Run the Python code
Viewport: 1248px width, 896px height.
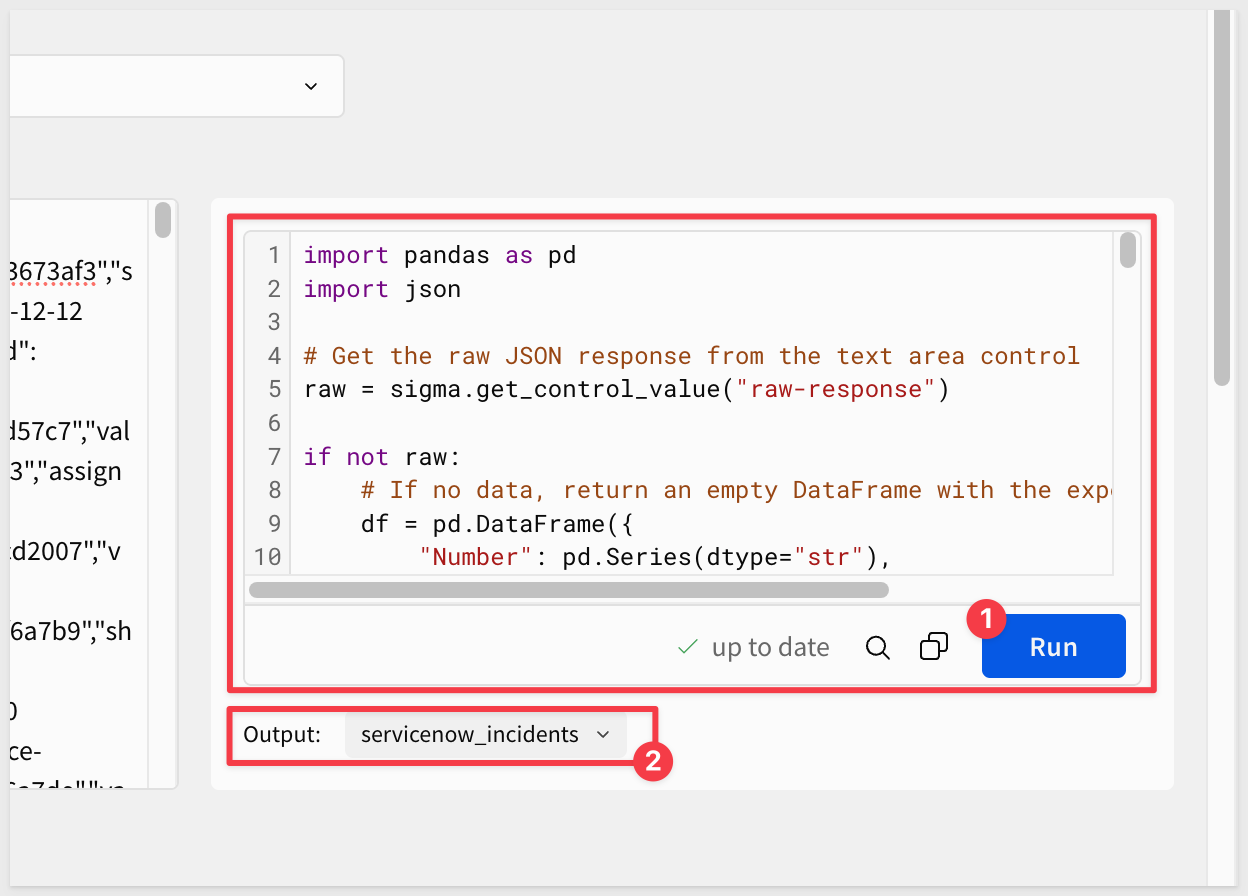pos(1053,647)
